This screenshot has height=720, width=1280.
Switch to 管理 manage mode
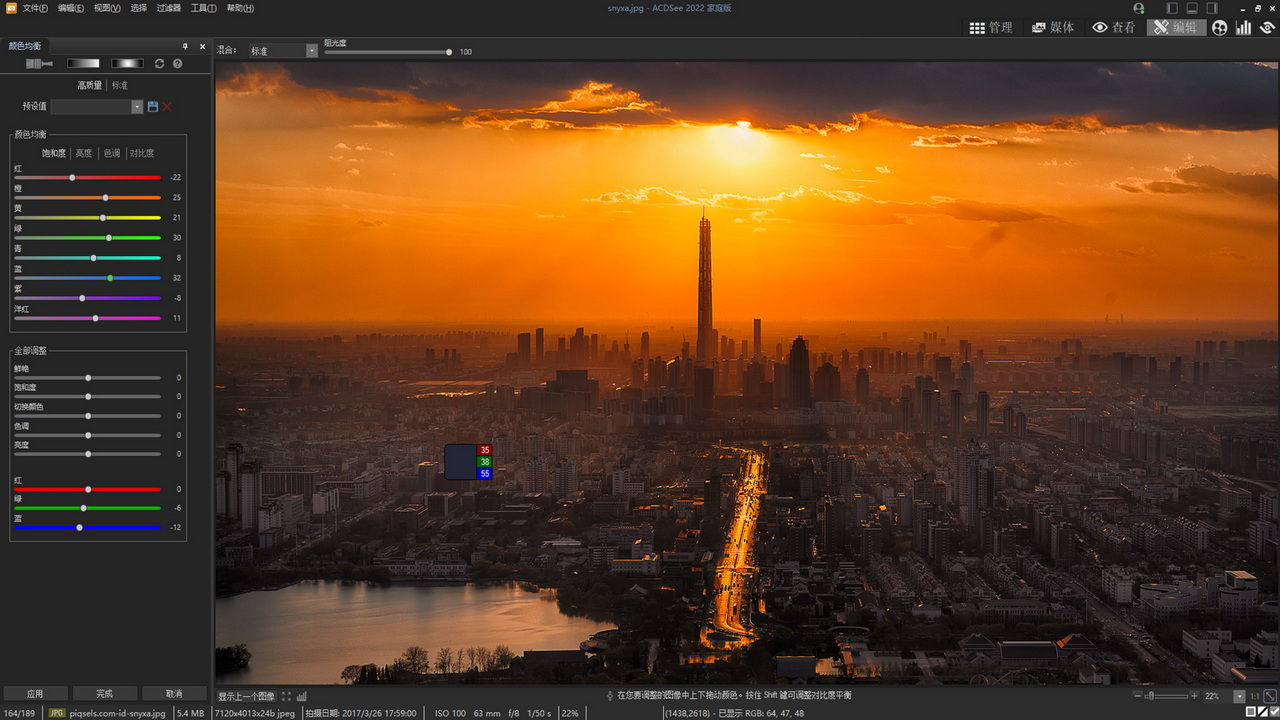pyautogui.click(x=991, y=28)
